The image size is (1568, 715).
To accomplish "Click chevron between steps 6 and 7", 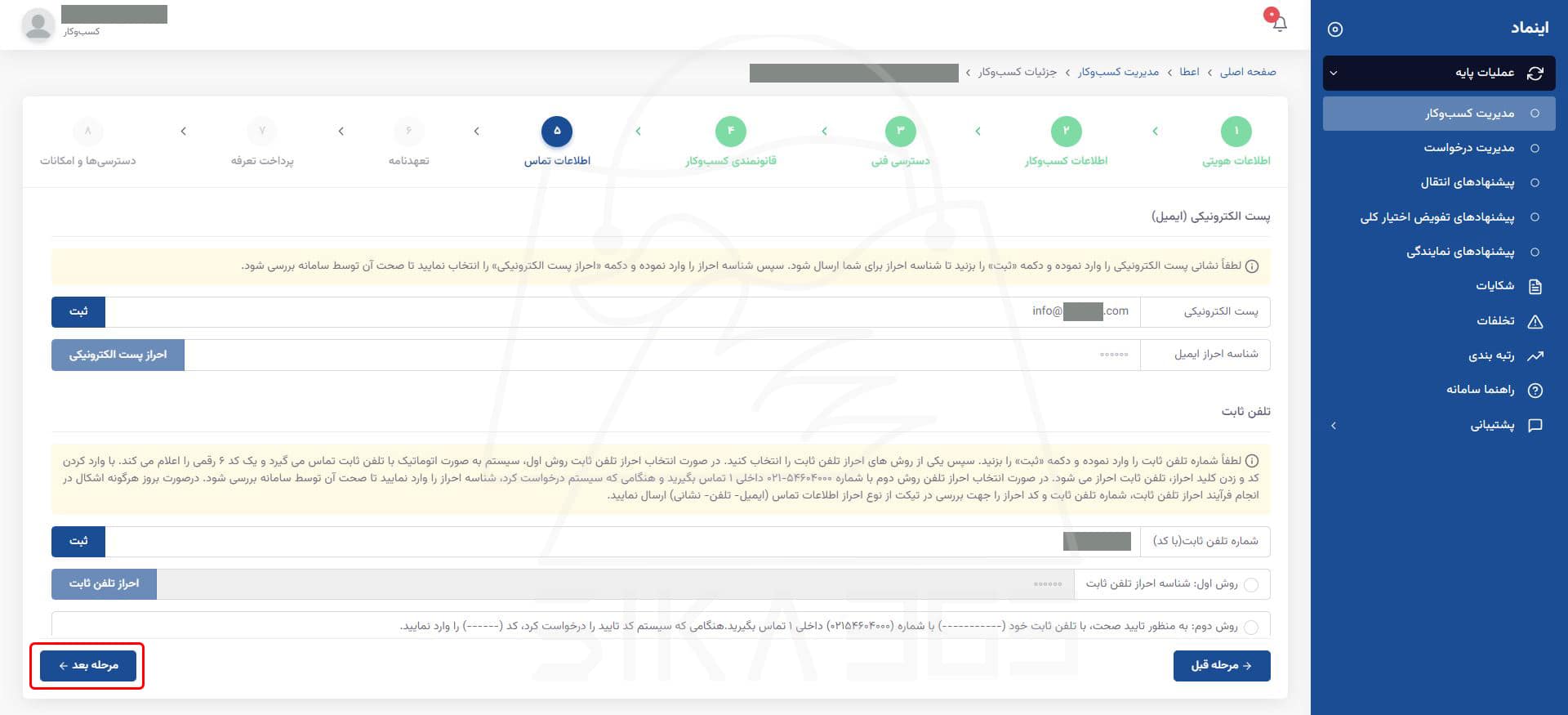I will tap(341, 131).
